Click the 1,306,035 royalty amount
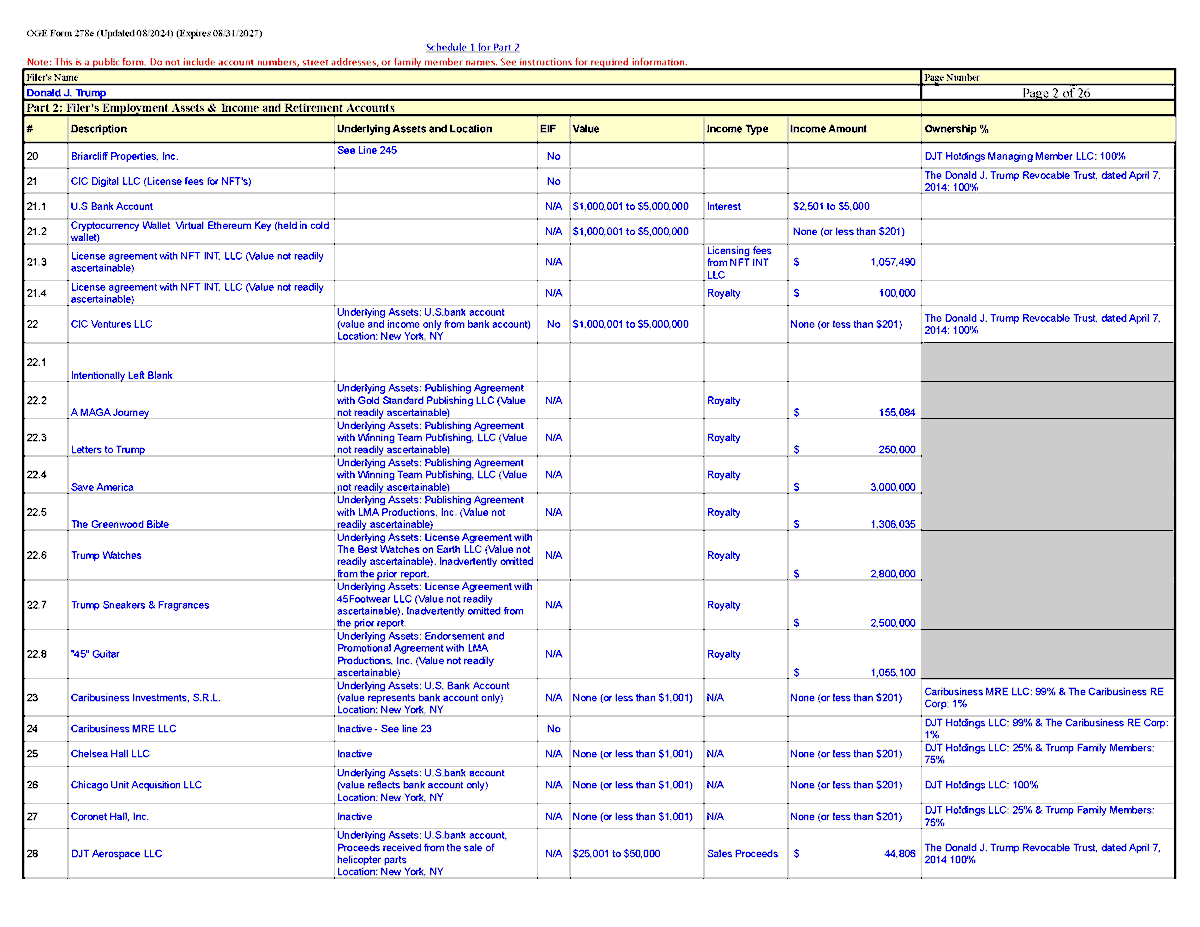This screenshot has height=927, width=1200. tap(893, 525)
